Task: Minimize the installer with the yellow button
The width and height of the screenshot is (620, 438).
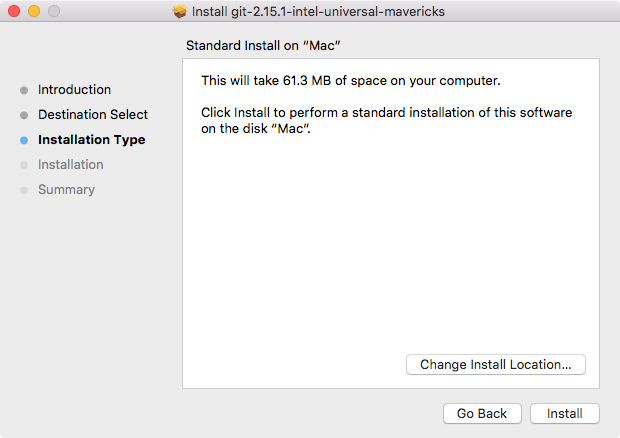Action: [34, 12]
